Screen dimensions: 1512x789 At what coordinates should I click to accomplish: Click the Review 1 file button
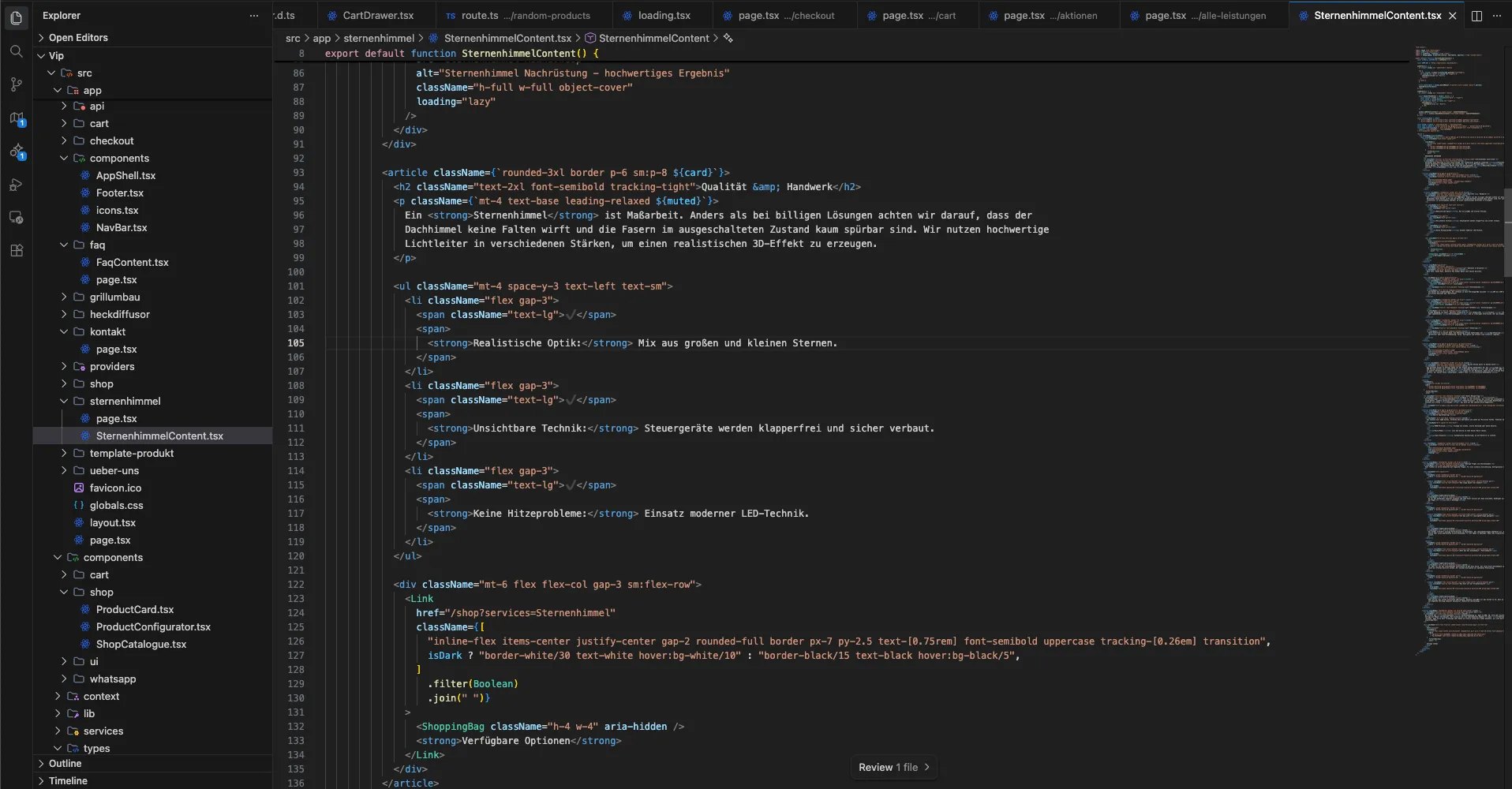(893, 767)
